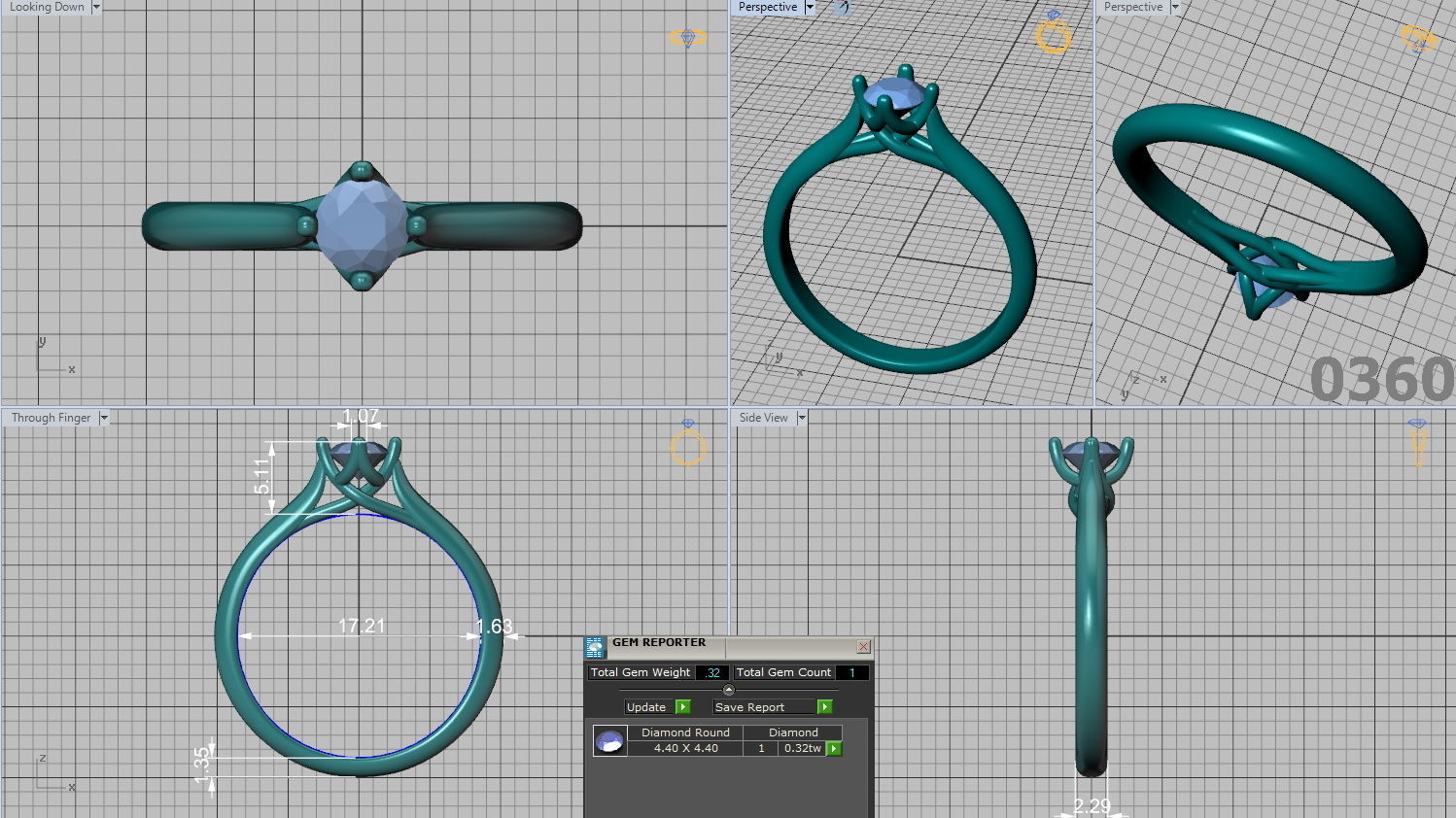Select the Through Finger viewport title
Viewport: 1456px width, 818px height.
tap(51, 418)
